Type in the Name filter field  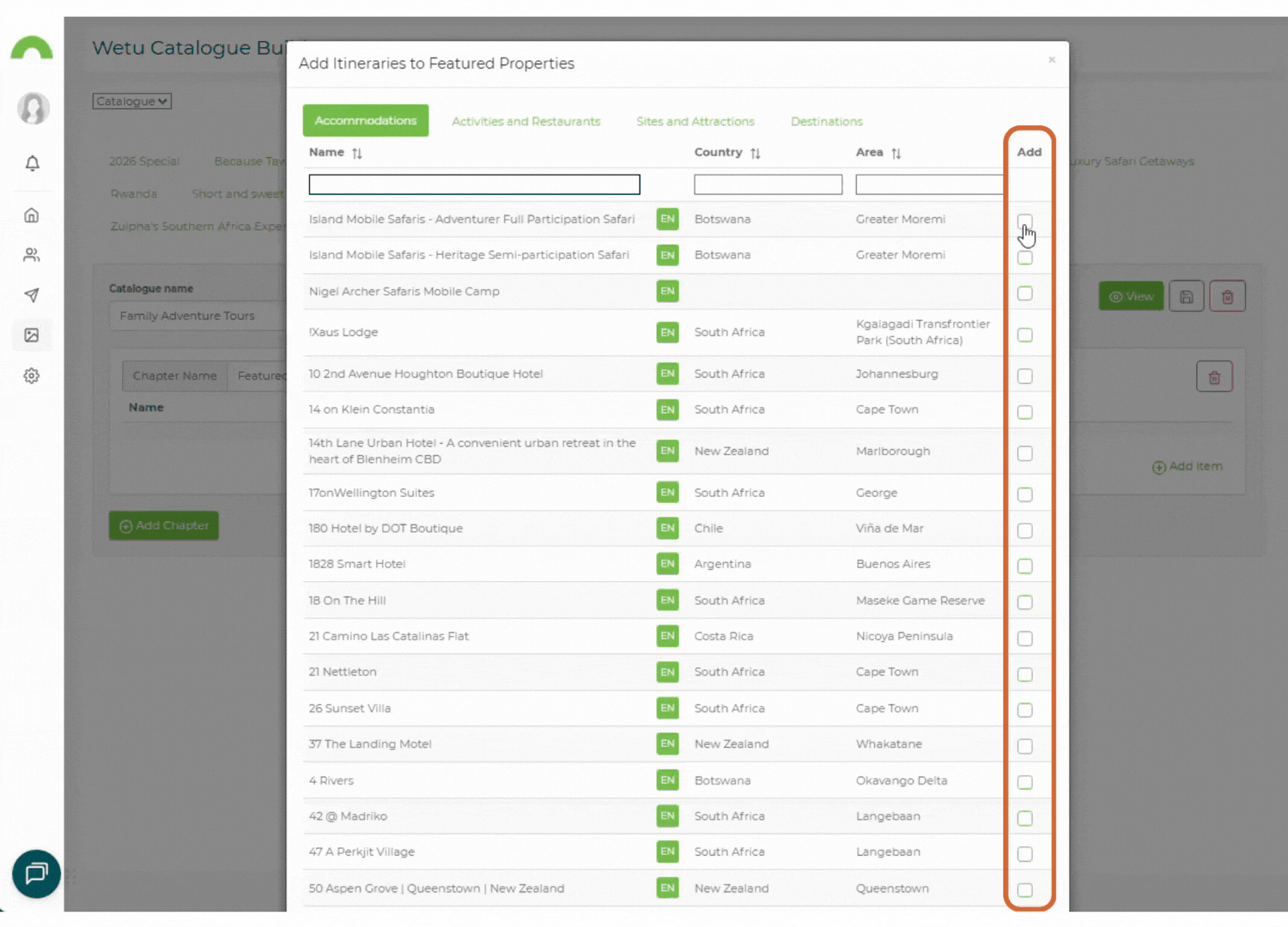(x=473, y=184)
